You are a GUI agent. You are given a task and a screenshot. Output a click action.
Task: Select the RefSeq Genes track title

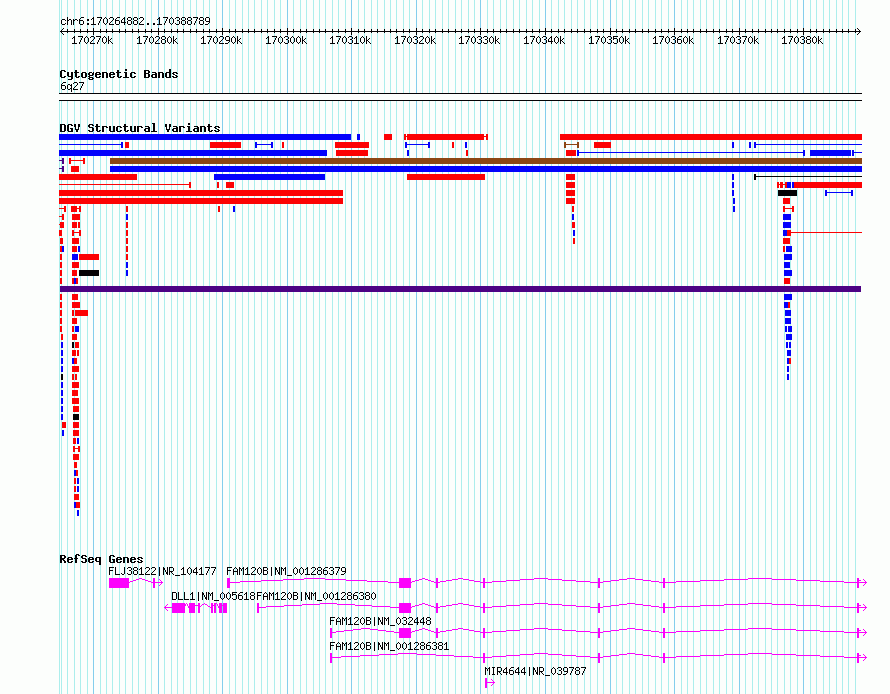pyautogui.click(x=101, y=559)
